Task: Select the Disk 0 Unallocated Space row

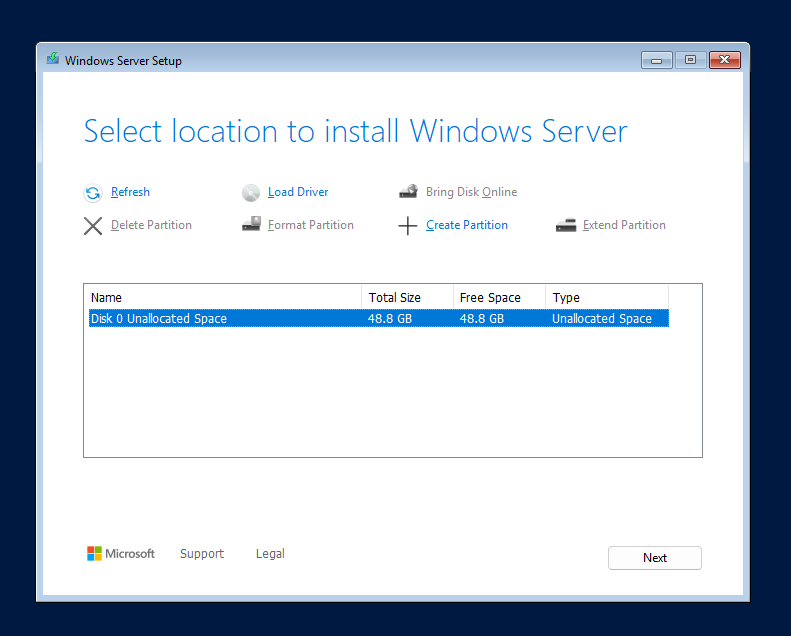Action: point(379,319)
